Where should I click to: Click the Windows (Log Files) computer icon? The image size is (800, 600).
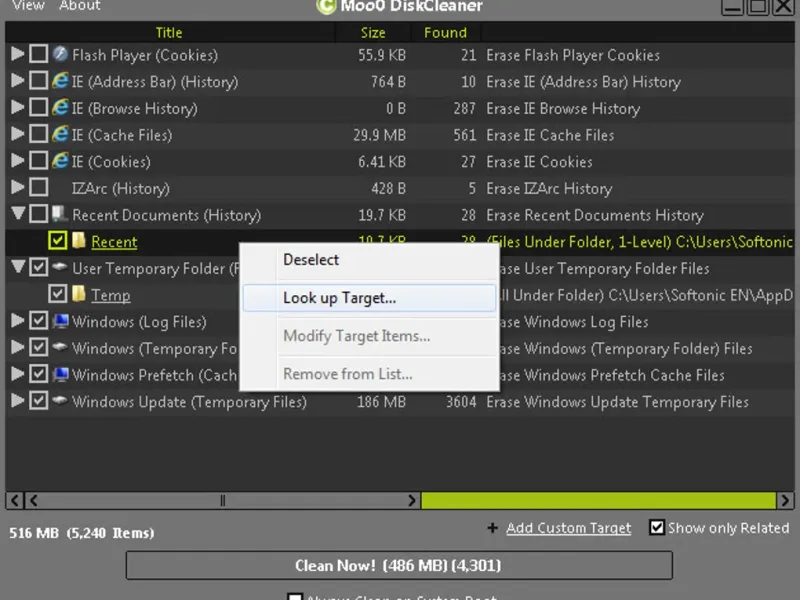(61, 320)
